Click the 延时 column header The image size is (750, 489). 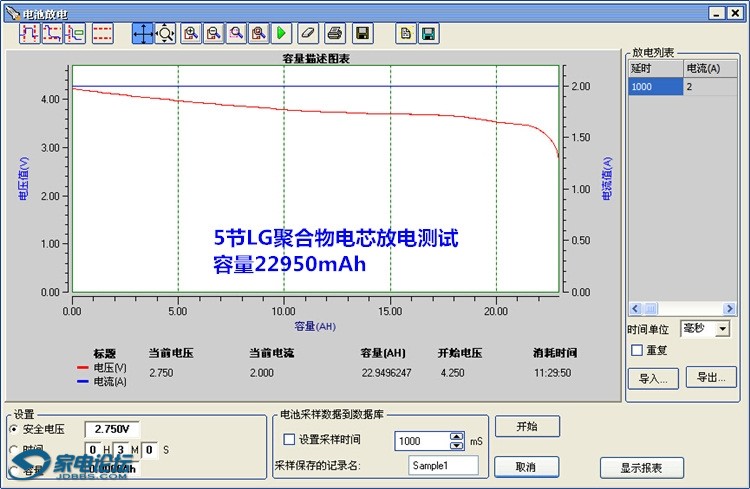(655, 68)
